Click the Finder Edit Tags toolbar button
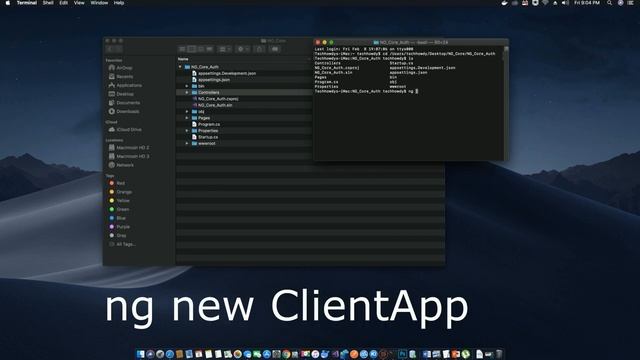The height and width of the screenshot is (360, 640). pyautogui.click(x=275, y=49)
